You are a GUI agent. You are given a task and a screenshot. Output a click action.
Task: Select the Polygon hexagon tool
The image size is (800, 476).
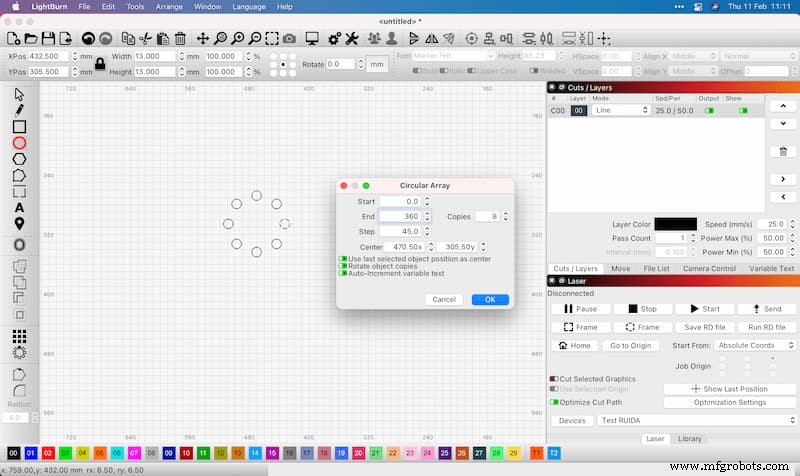(x=19, y=159)
